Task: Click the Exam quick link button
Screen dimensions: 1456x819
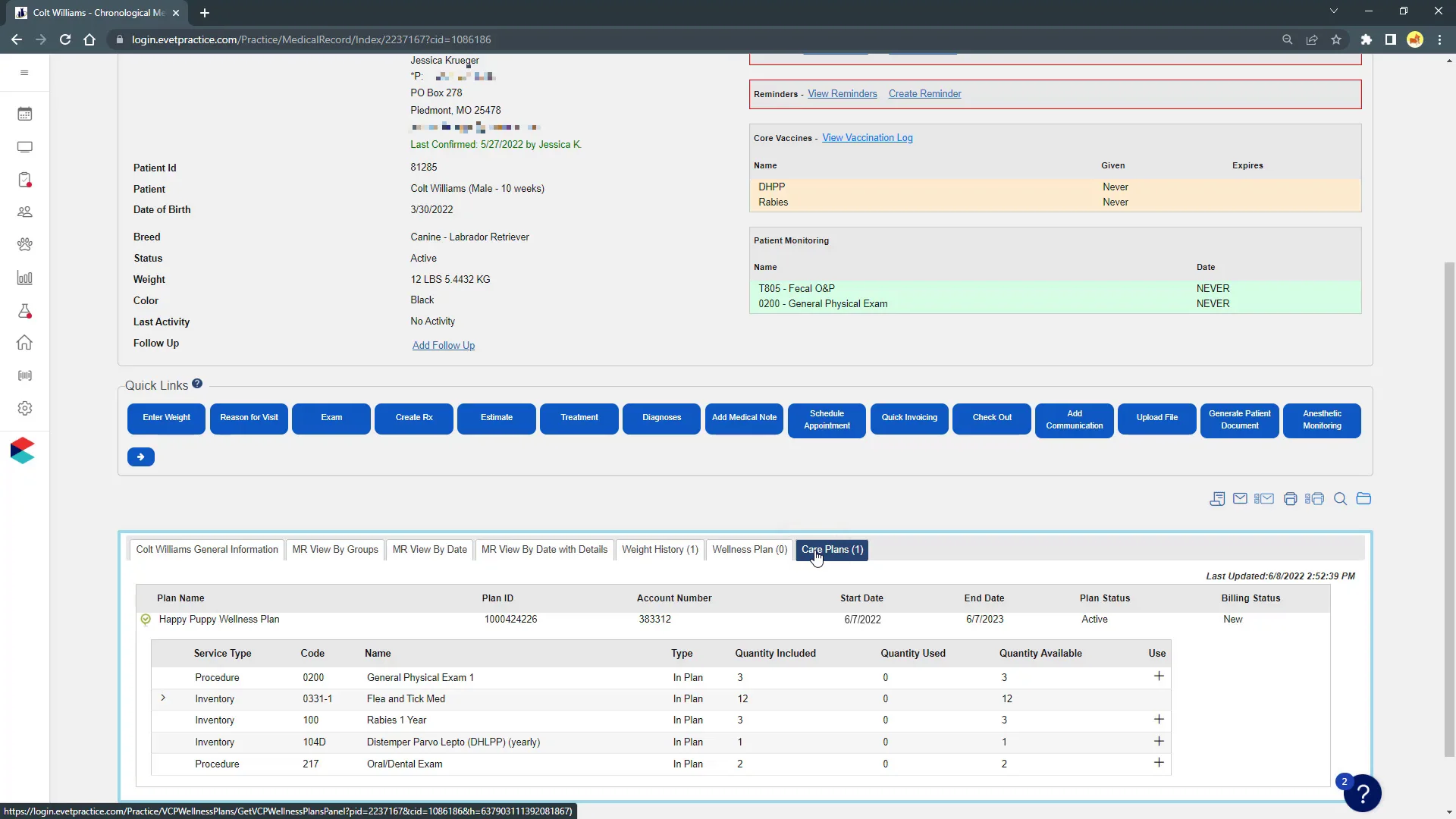Action: tap(331, 419)
